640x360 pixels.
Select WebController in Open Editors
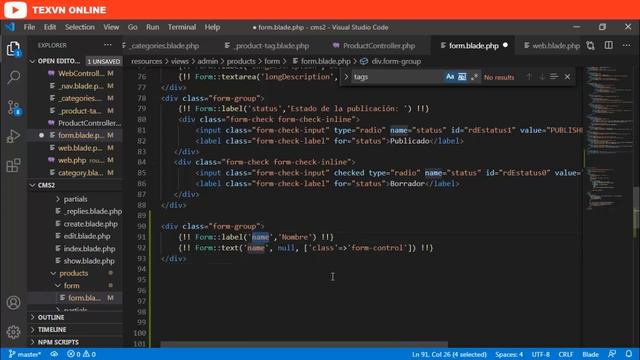pyautogui.click(x=80, y=73)
